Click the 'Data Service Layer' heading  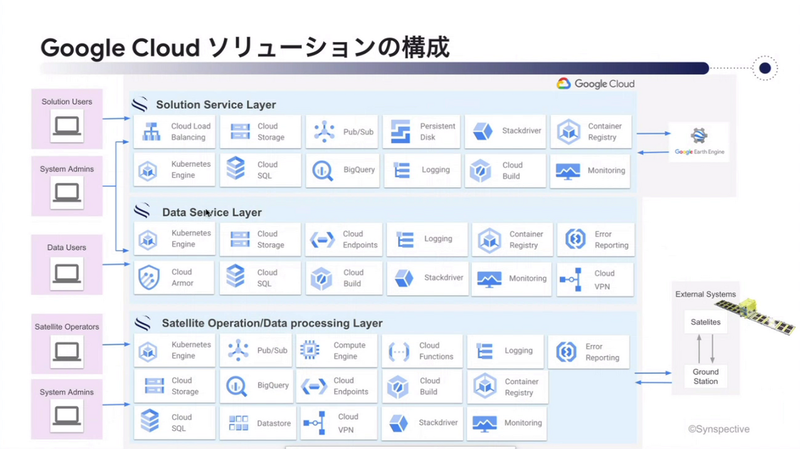[x=212, y=212]
